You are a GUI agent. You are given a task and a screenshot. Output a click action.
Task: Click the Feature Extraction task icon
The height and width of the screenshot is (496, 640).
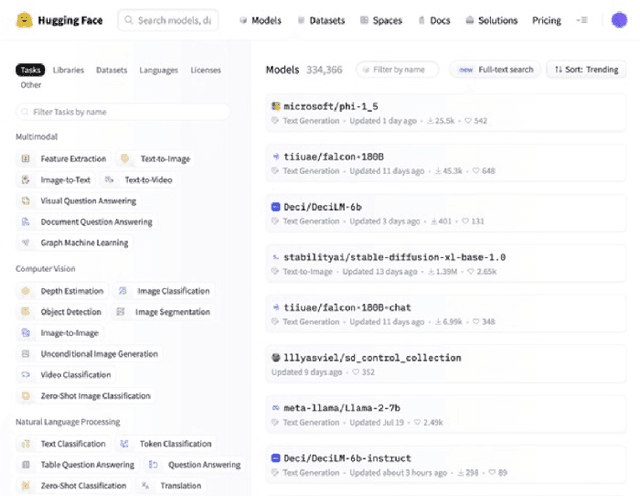pos(26,159)
